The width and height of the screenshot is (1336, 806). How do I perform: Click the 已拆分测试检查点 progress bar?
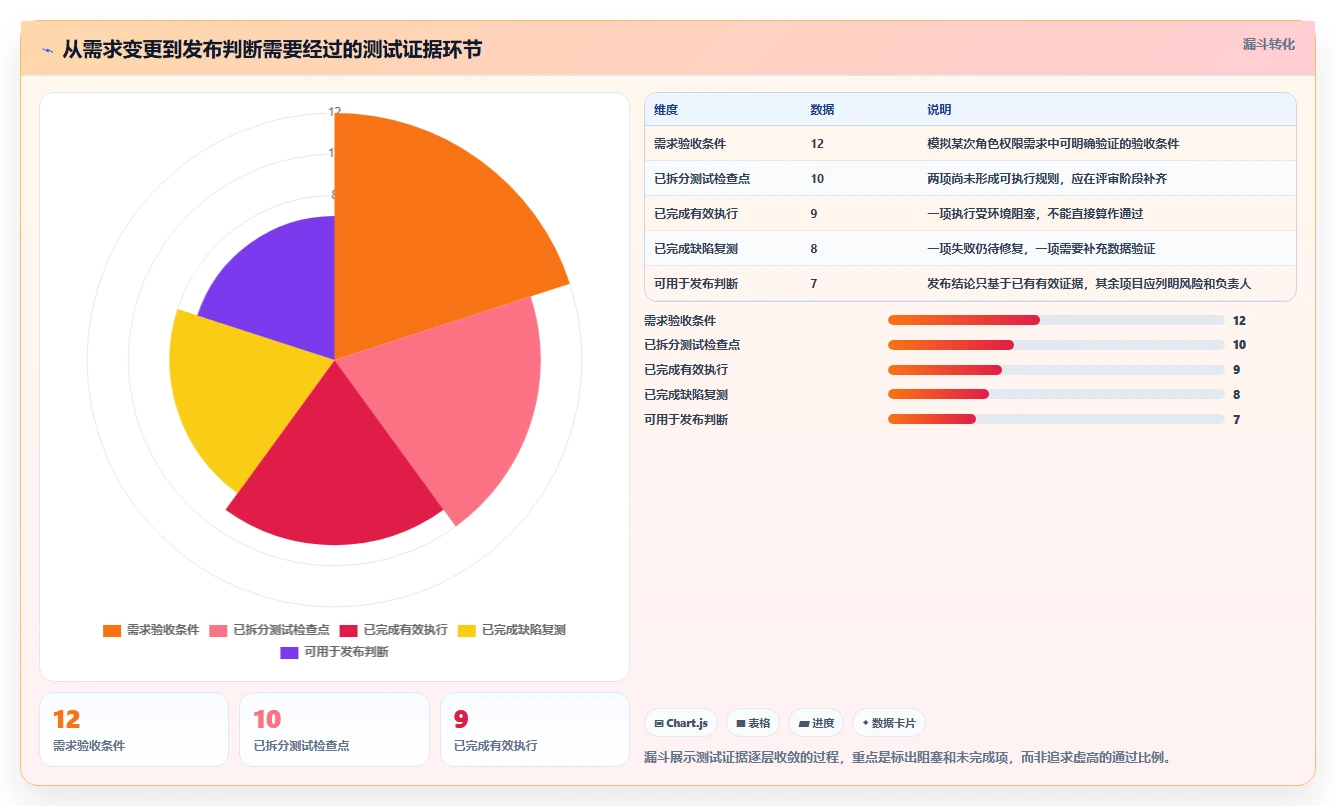click(x=1056, y=345)
